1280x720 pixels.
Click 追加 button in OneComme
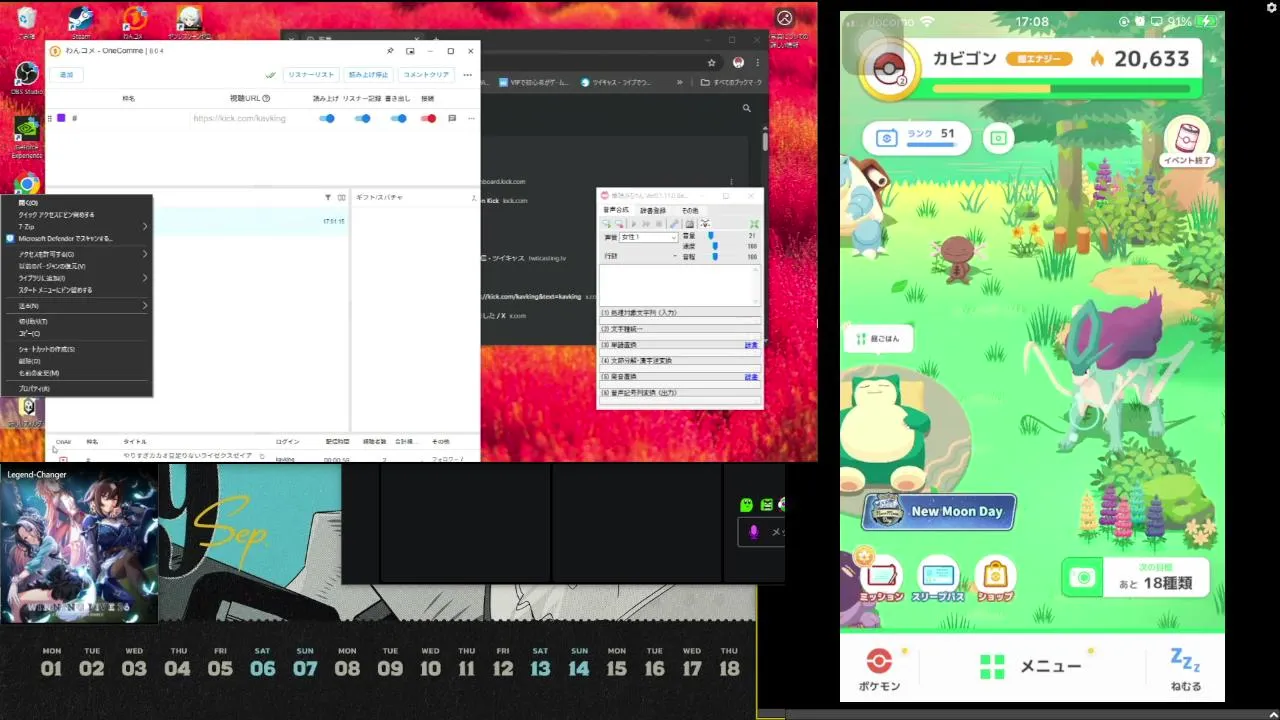[67, 75]
